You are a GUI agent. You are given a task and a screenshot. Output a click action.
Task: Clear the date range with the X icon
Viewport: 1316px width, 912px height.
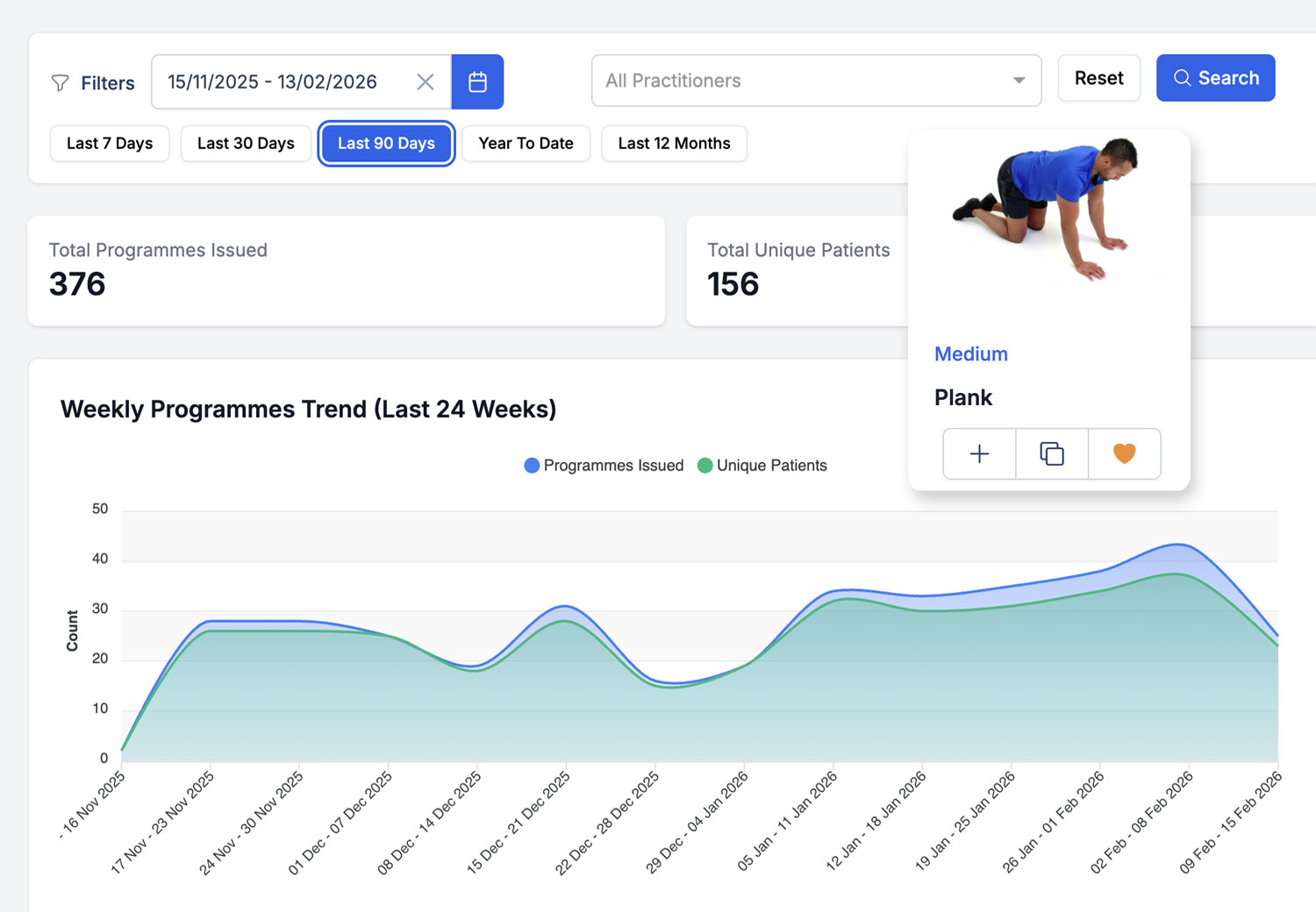click(426, 82)
